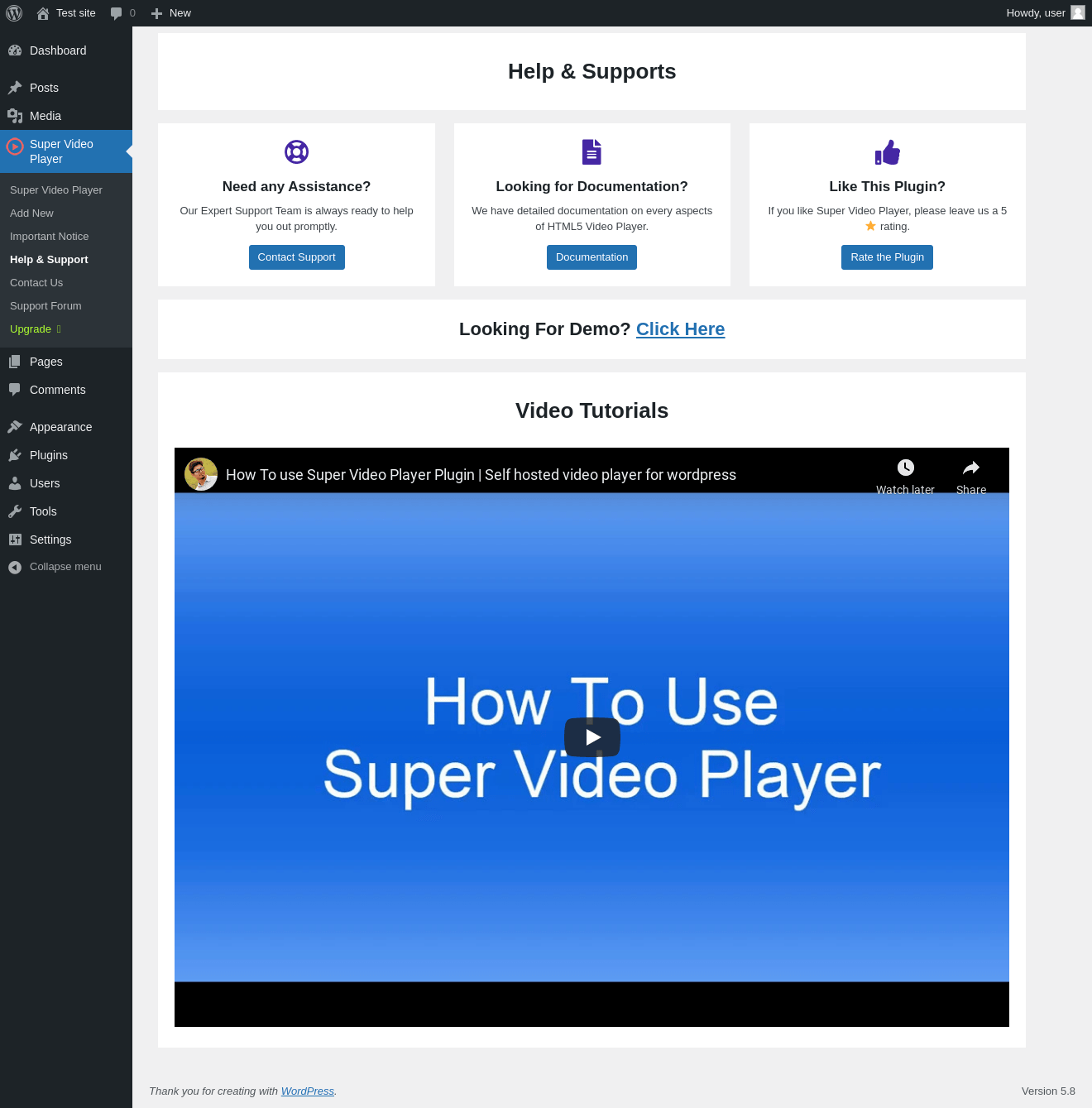Select Add New in the submenu

[x=31, y=213]
